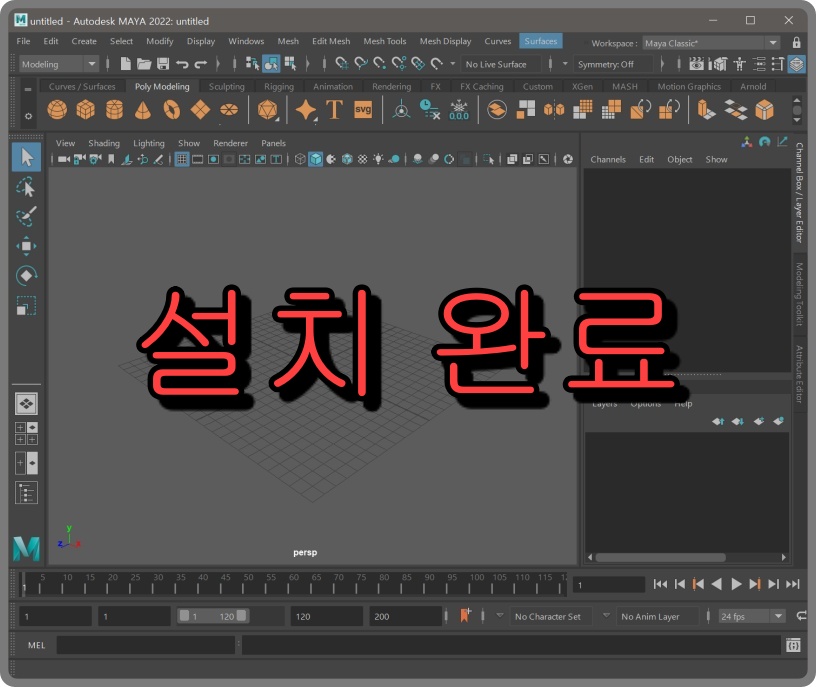816x687 pixels.
Task: Toggle the grid display in the viewport toolbar
Action: 184,160
